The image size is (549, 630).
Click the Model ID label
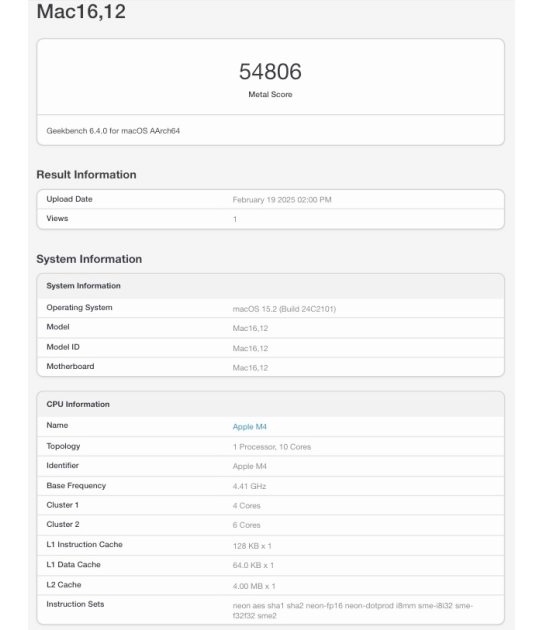(x=63, y=347)
